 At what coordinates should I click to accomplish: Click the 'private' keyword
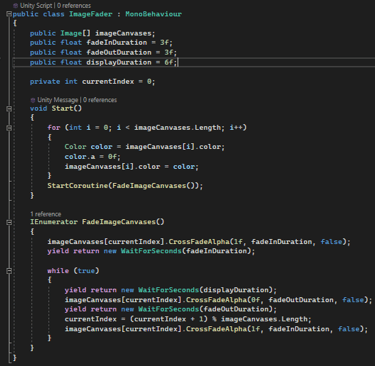pyautogui.click(x=45, y=82)
